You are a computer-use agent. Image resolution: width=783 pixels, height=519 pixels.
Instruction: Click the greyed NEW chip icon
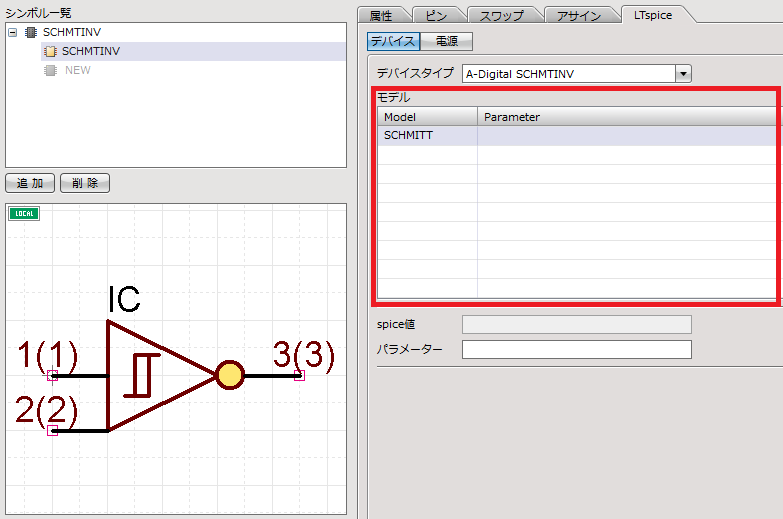[x=50, y=70]
